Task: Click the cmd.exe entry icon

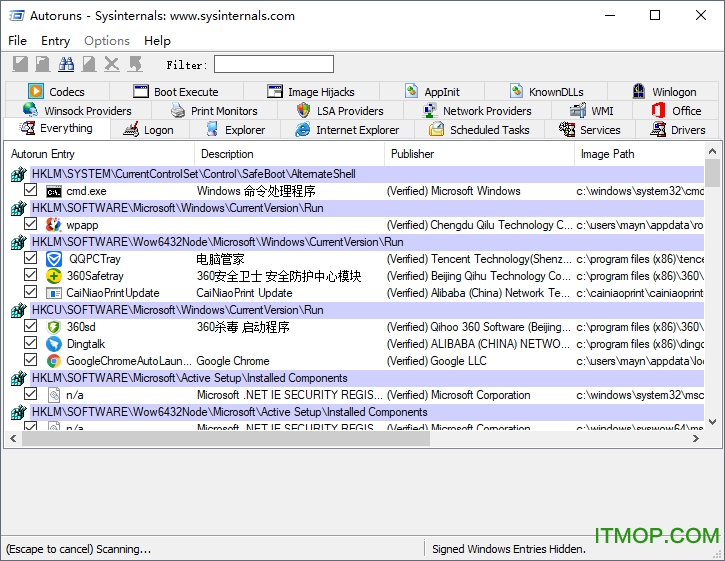Action: tap(54, 191)
